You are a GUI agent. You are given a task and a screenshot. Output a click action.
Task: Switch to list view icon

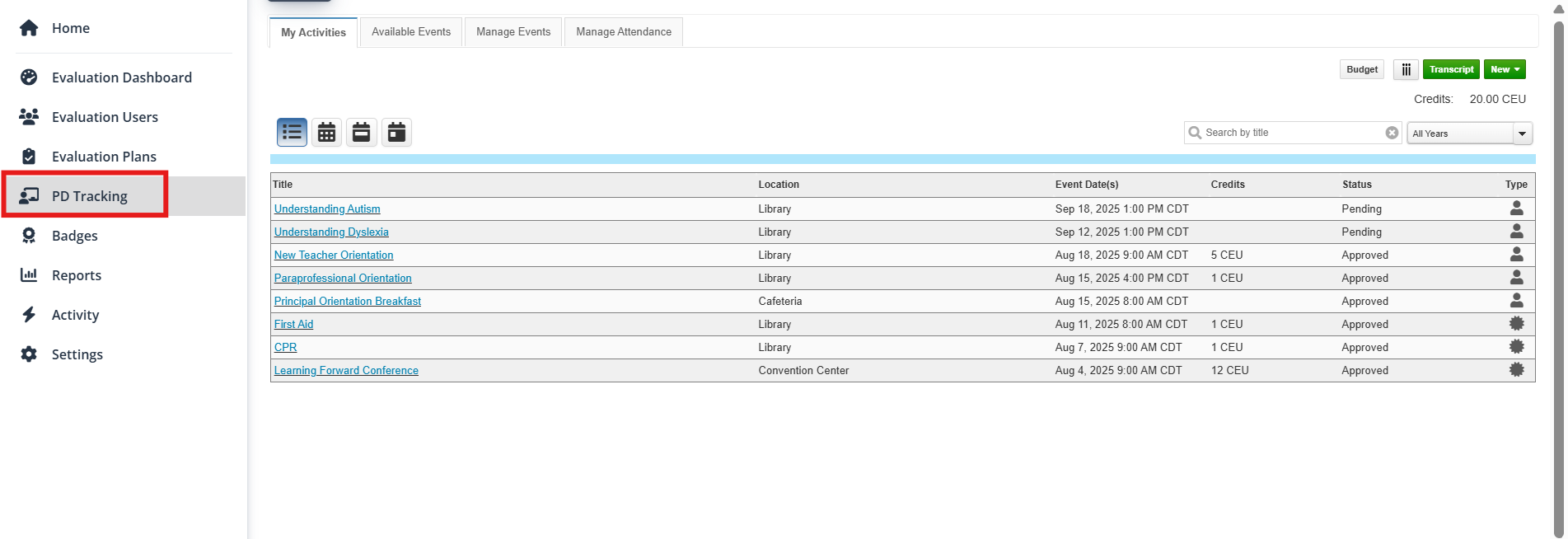click(292, 132)
